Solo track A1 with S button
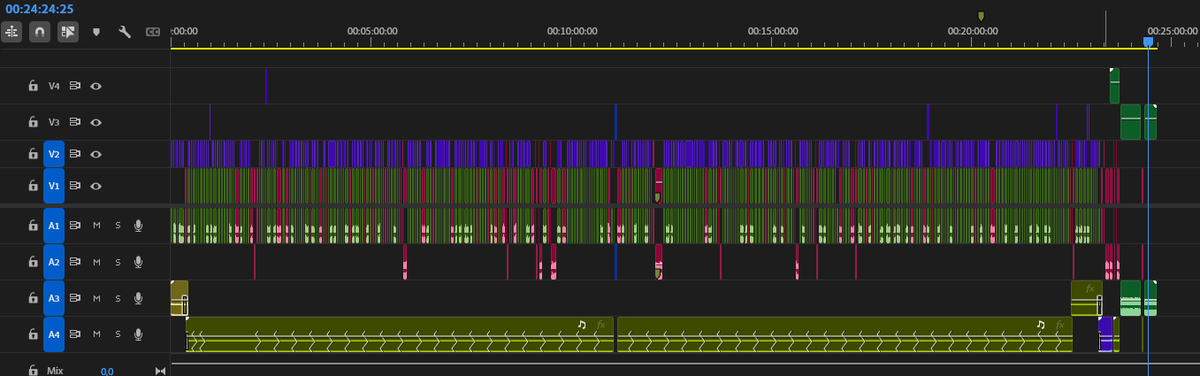This screenshot has width=1200, height=376. tap(117, 226)
